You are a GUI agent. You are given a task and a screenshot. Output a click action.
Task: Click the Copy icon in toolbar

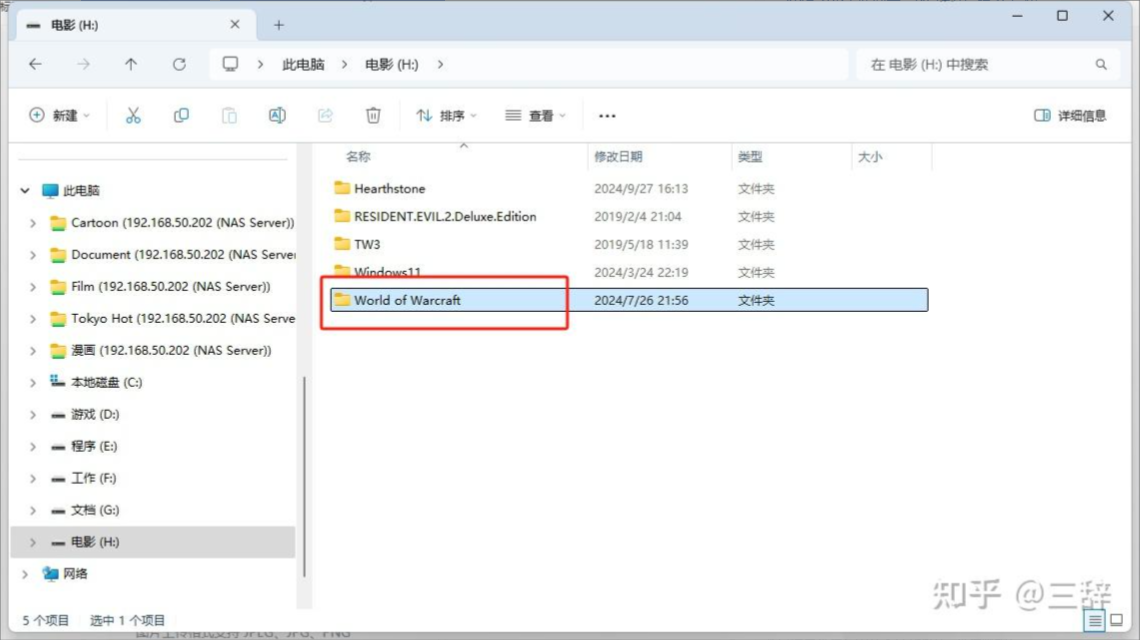[181, 116]
